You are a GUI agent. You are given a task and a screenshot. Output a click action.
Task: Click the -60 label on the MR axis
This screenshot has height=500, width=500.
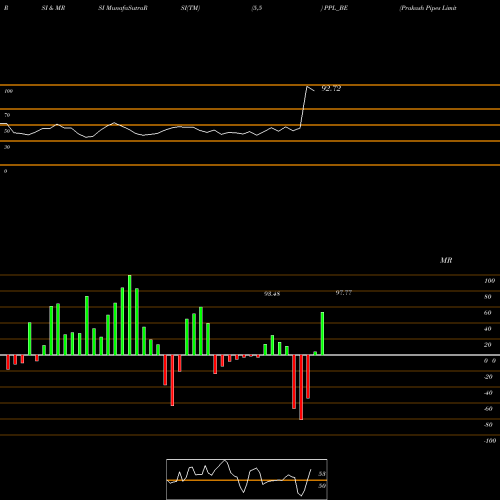(x=488, y=409)
